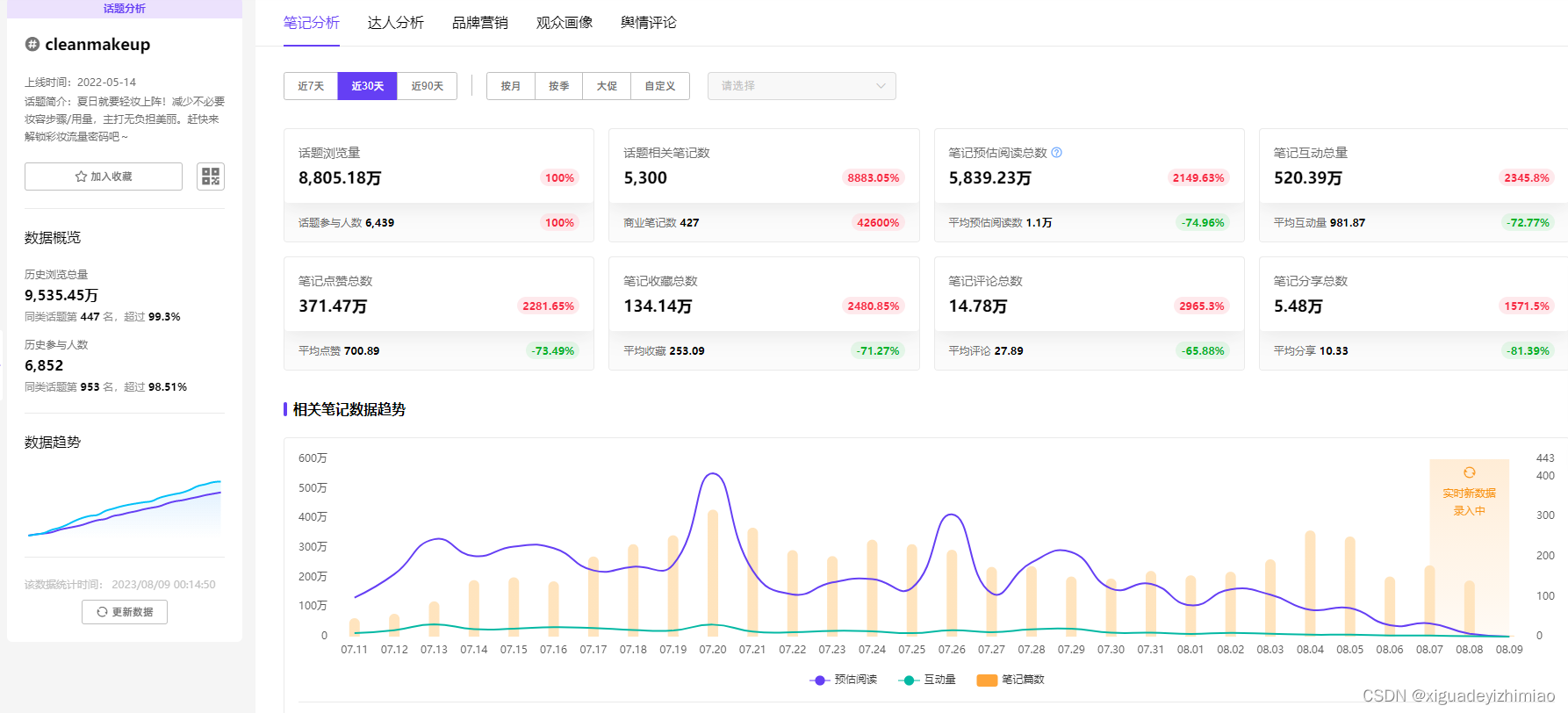Screen dimensions: 1568x713
Task: Click 话题参与人数 6,439 row
Action: tap(347, 223)
